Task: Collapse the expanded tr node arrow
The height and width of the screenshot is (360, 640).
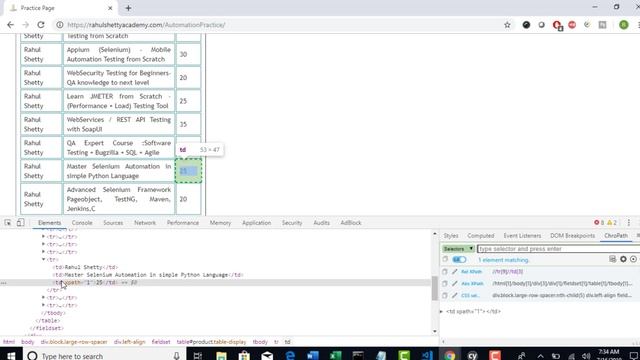Action: [44, 259]
